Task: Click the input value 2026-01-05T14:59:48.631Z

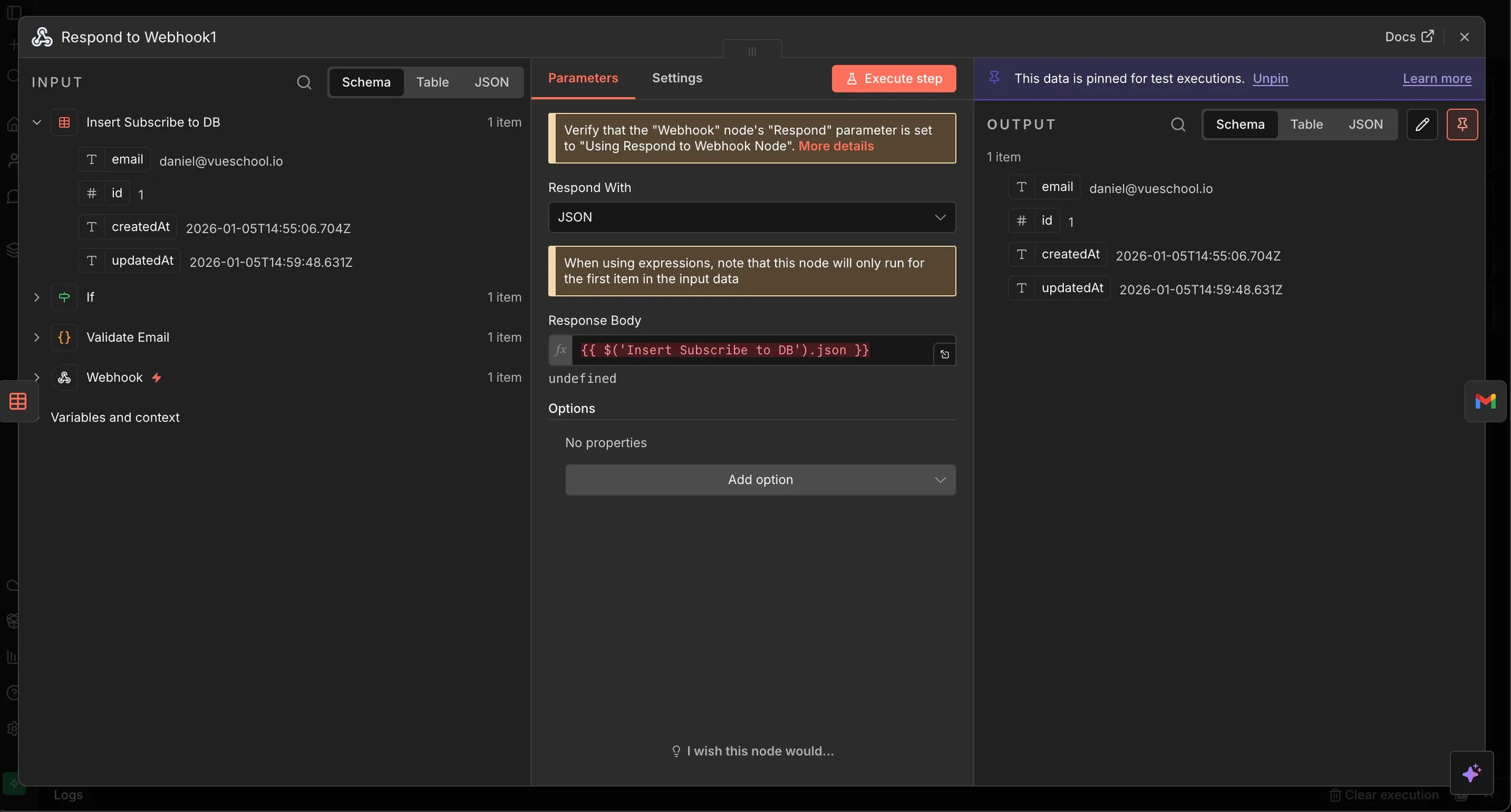Action: 271,262
